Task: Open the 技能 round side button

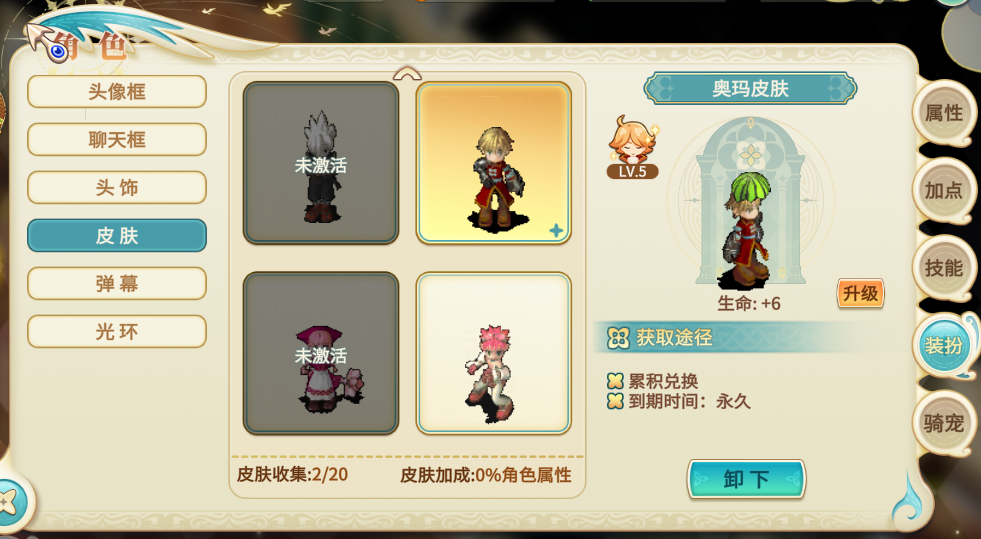Action: pyautogui.click(x=943, y=268)
